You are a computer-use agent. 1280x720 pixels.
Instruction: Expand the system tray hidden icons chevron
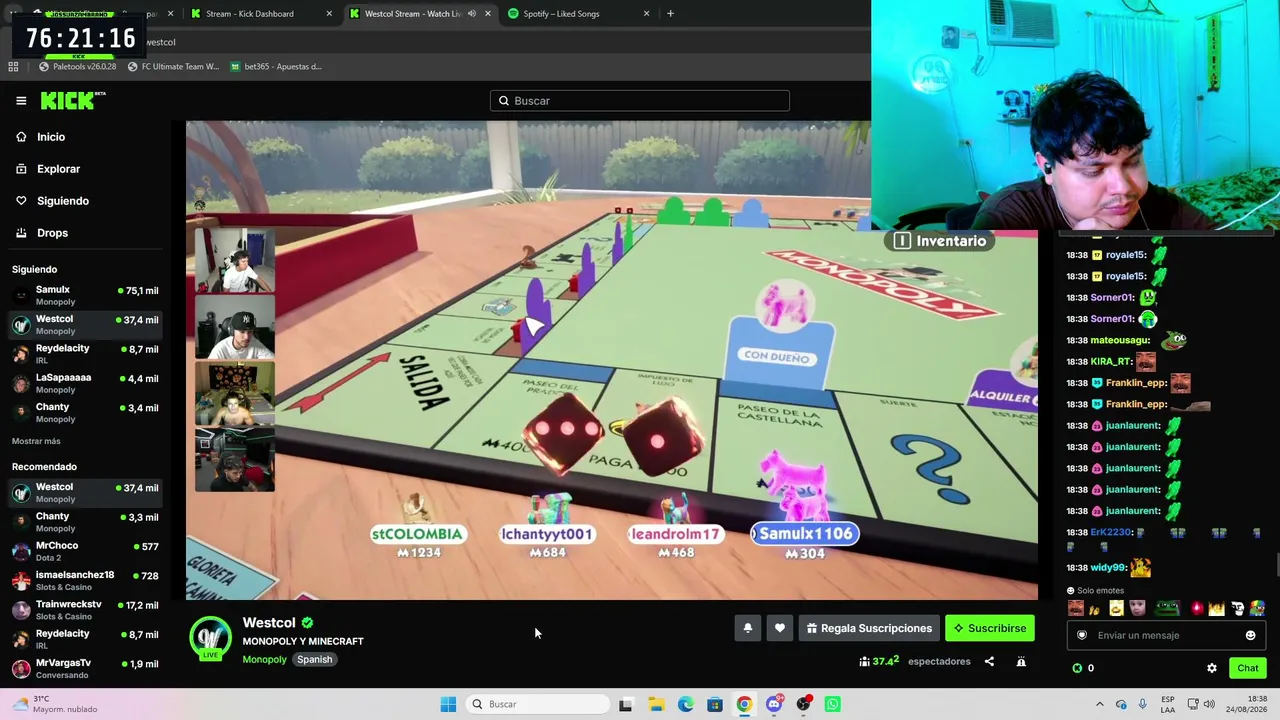pyautogui.click(x=1100, y=704)
